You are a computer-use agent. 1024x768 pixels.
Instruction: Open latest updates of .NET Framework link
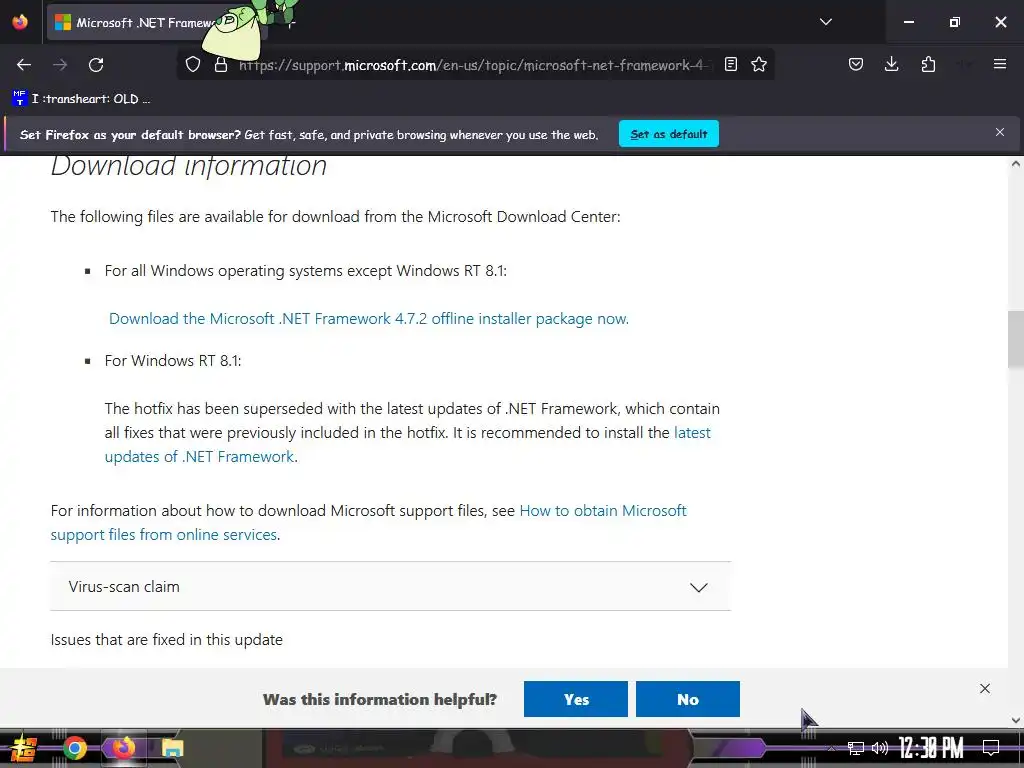408,445
